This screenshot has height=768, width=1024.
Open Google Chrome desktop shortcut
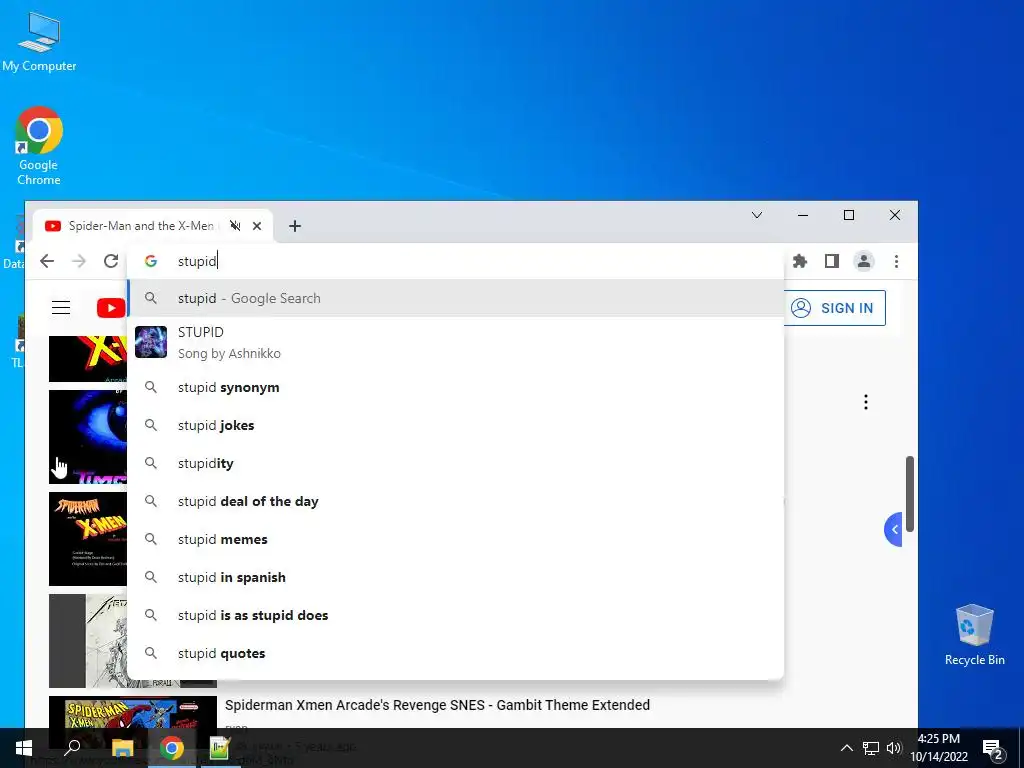point(39,146)
